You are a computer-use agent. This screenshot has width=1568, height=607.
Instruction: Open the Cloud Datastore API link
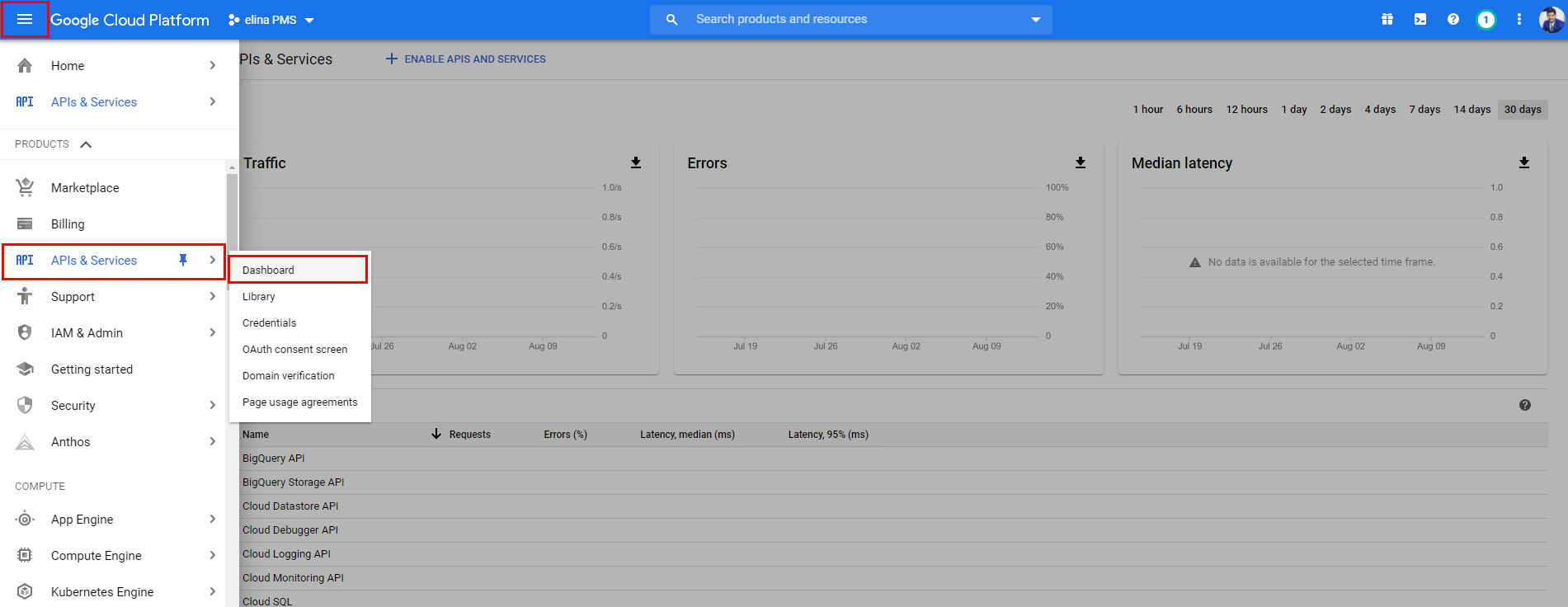point(290,506)
